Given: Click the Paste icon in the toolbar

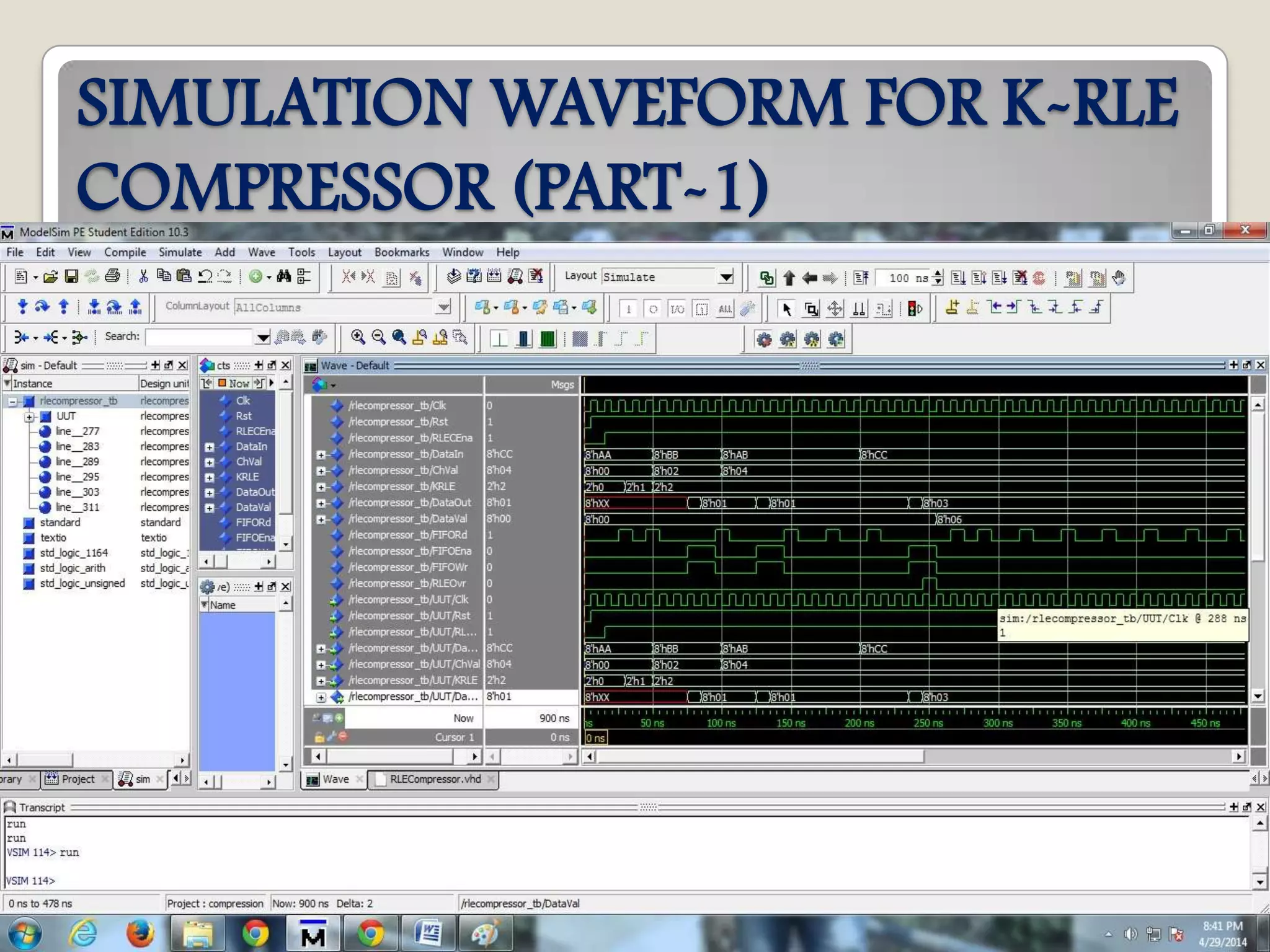Looking at the screenshot, I should 184,276.
